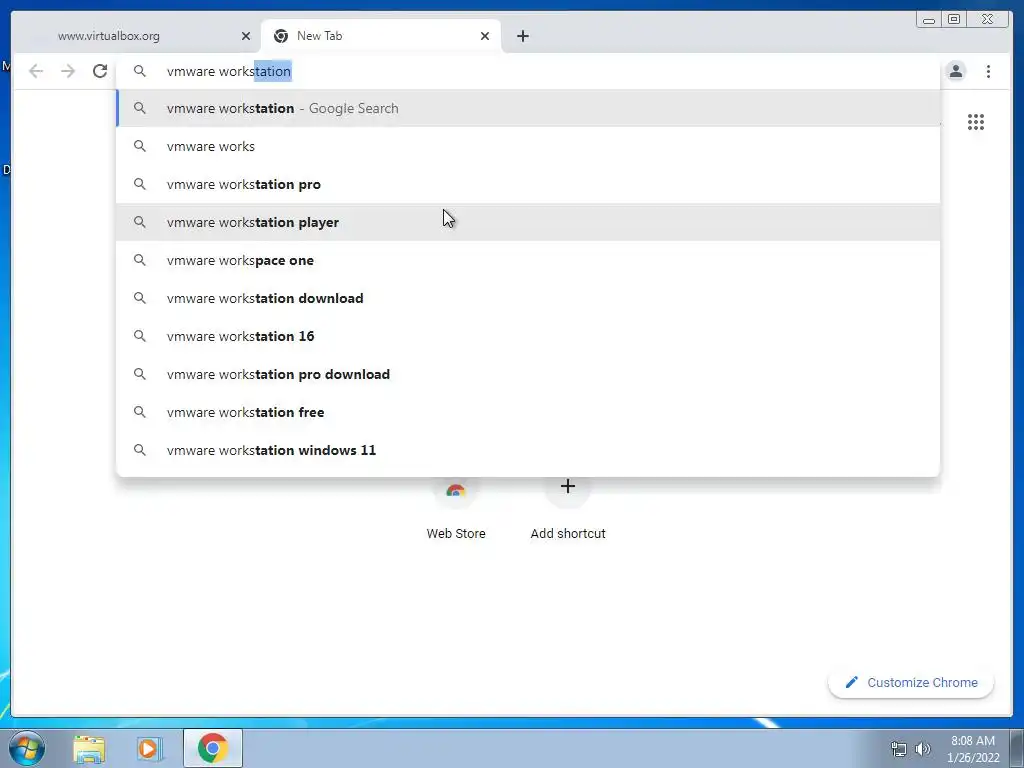
Task: Select 'vmware workstation player' suggestion
Action: (528, 222)
